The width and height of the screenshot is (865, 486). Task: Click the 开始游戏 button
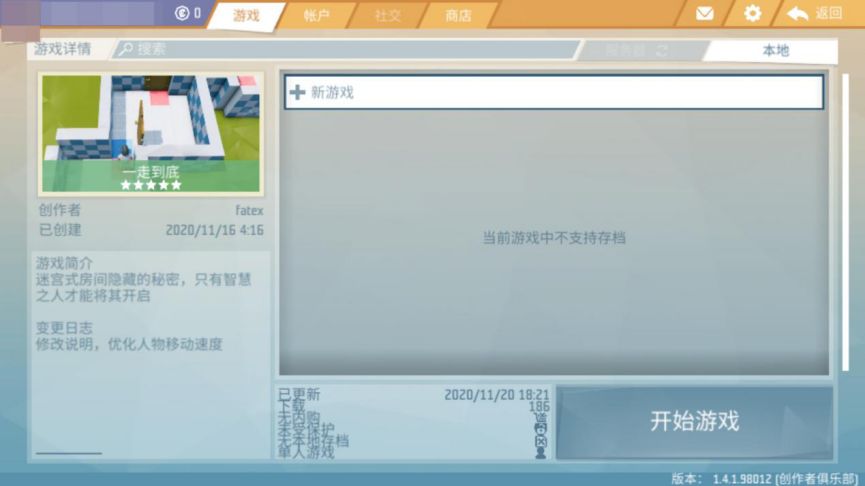tap(695, 422)
